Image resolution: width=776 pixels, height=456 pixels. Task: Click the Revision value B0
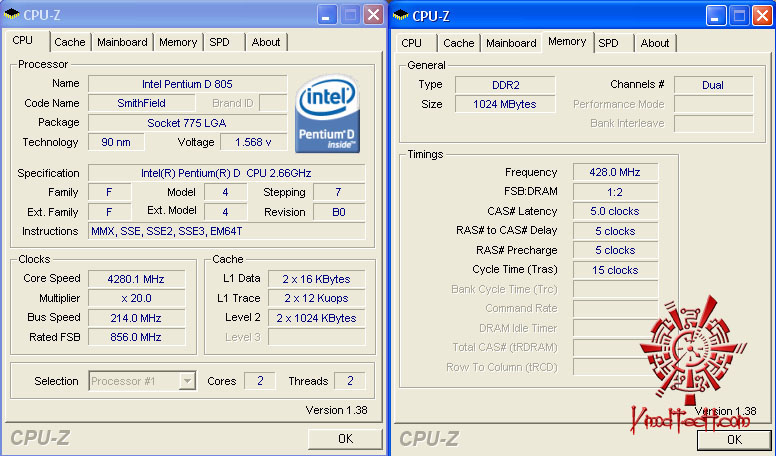(339, 212)
